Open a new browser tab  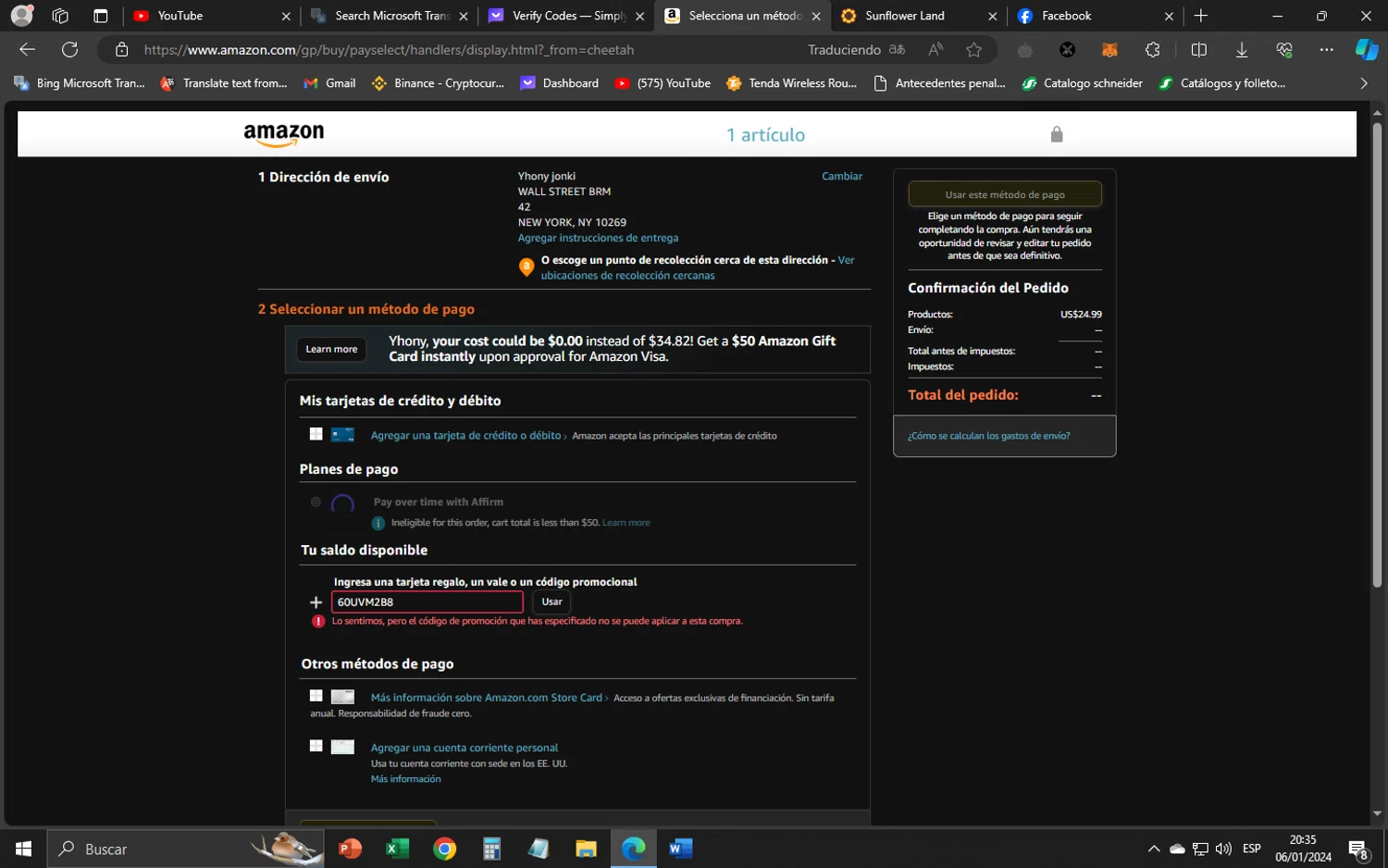click(1201, 16)
